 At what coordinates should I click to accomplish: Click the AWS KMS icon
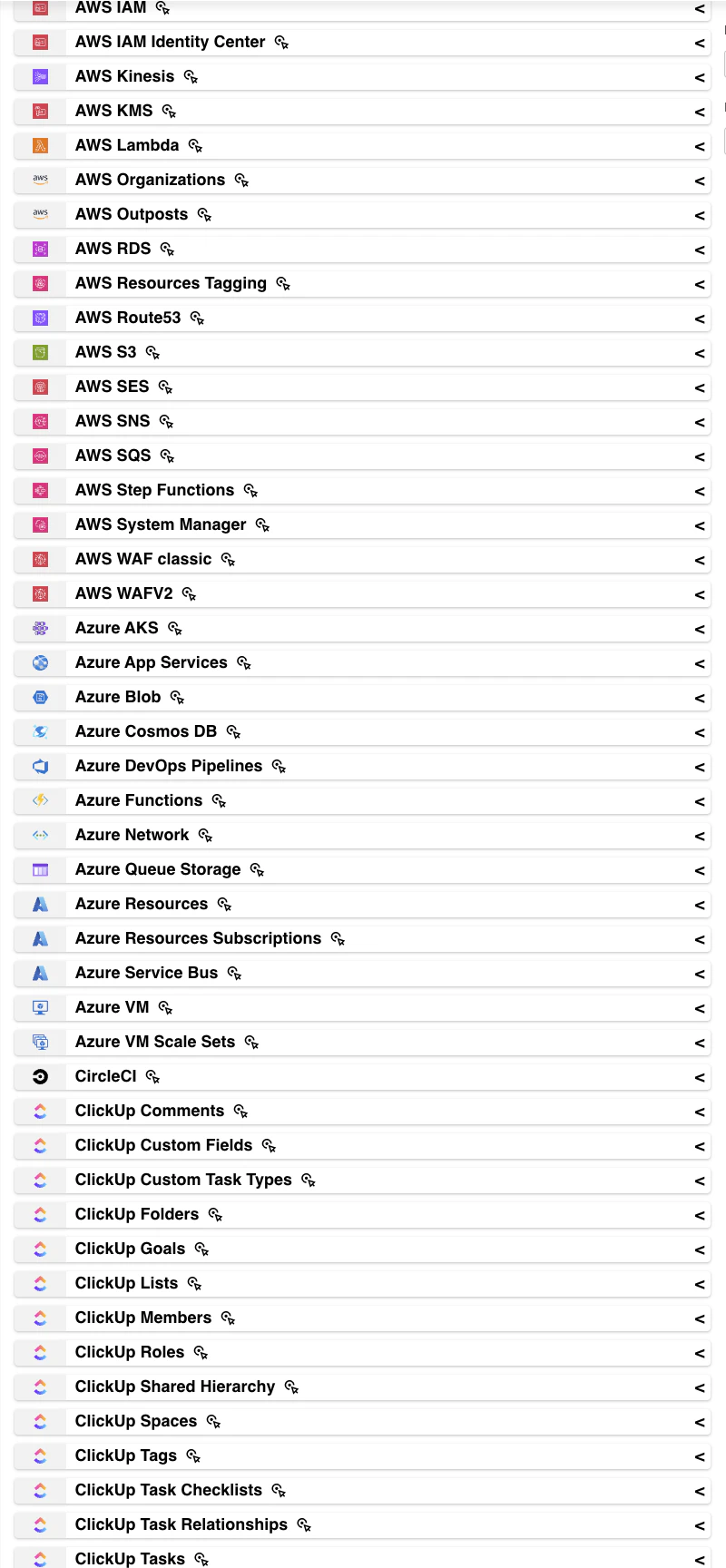coord(40,111)
